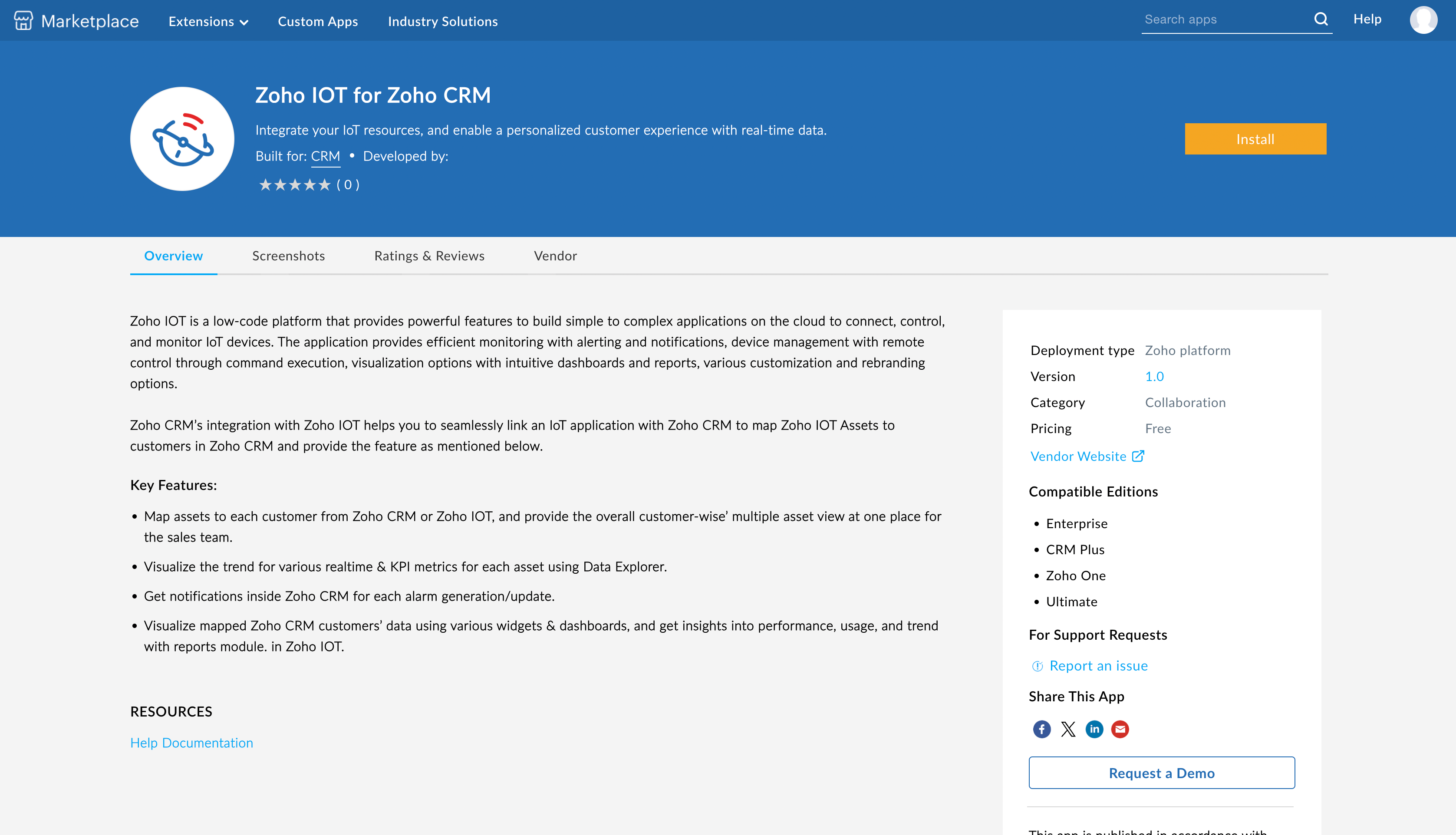This screenshot has width=1456, height=835.
Task: Share the app on X
Action: [x=1068, y=729]
